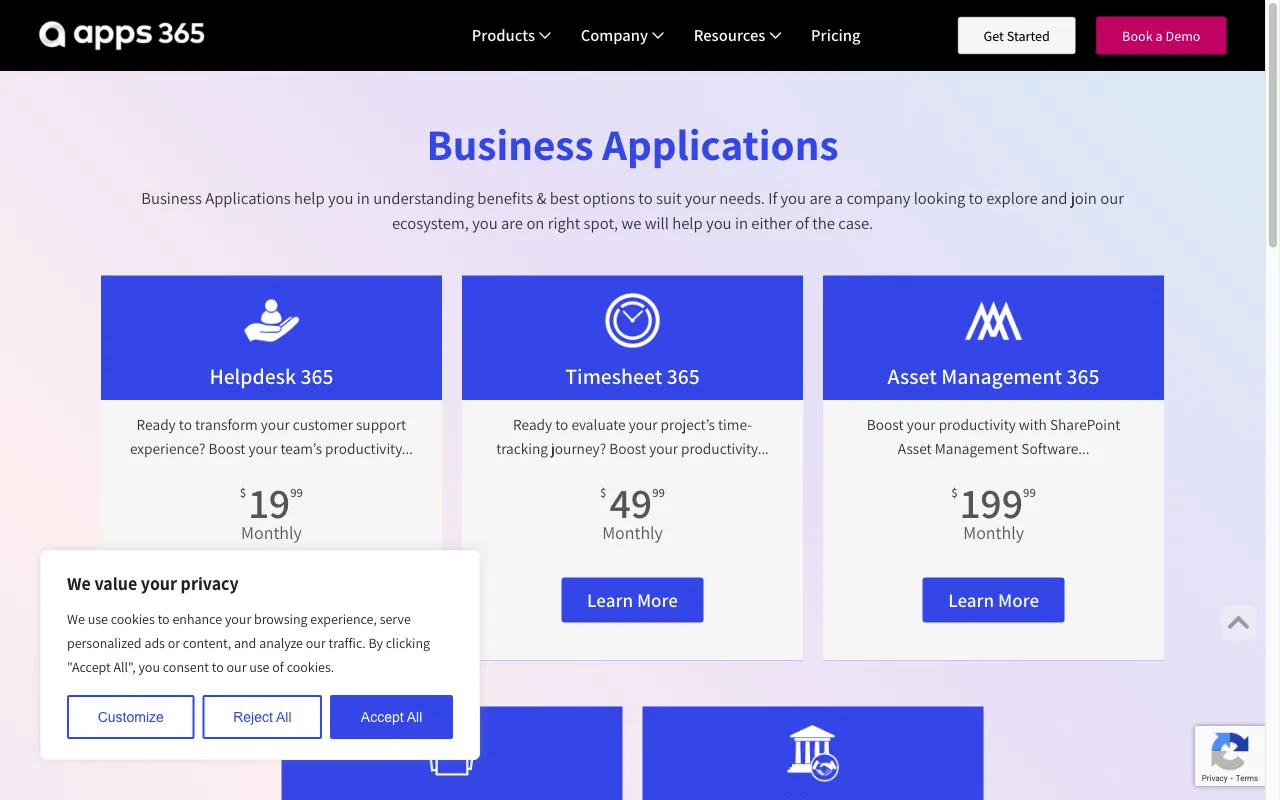
Task: Click the scroll-to-top arrow button
Action: pyautogui.click(x=1238, y=623)
